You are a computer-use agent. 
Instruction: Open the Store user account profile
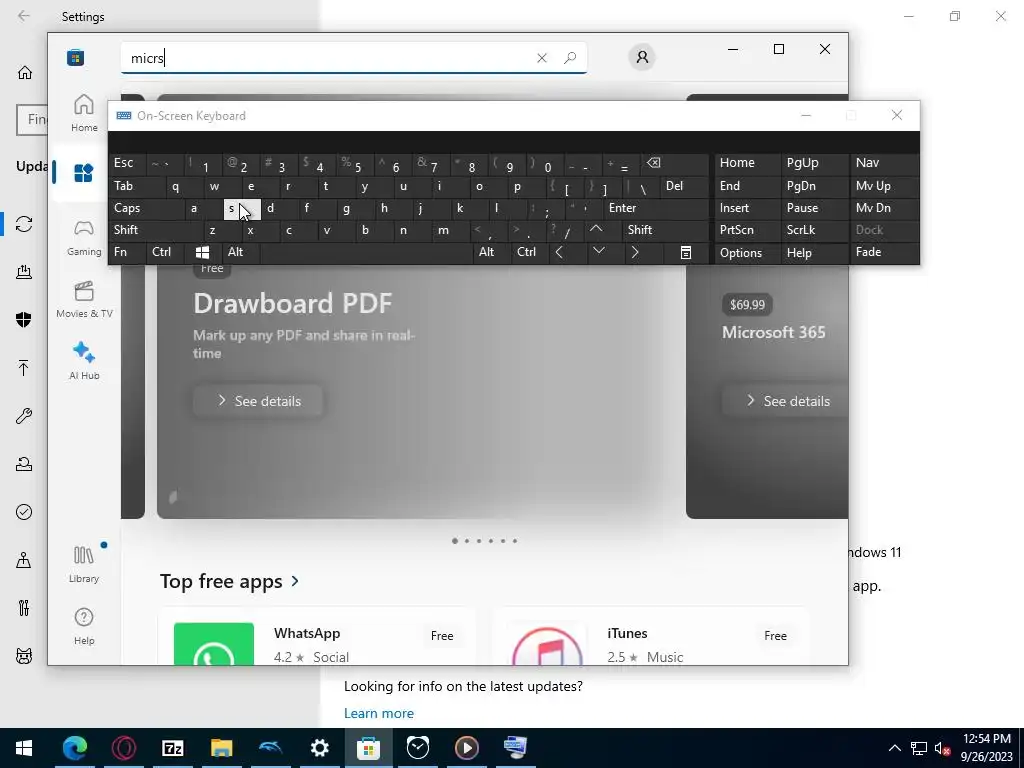click(642, 57)
